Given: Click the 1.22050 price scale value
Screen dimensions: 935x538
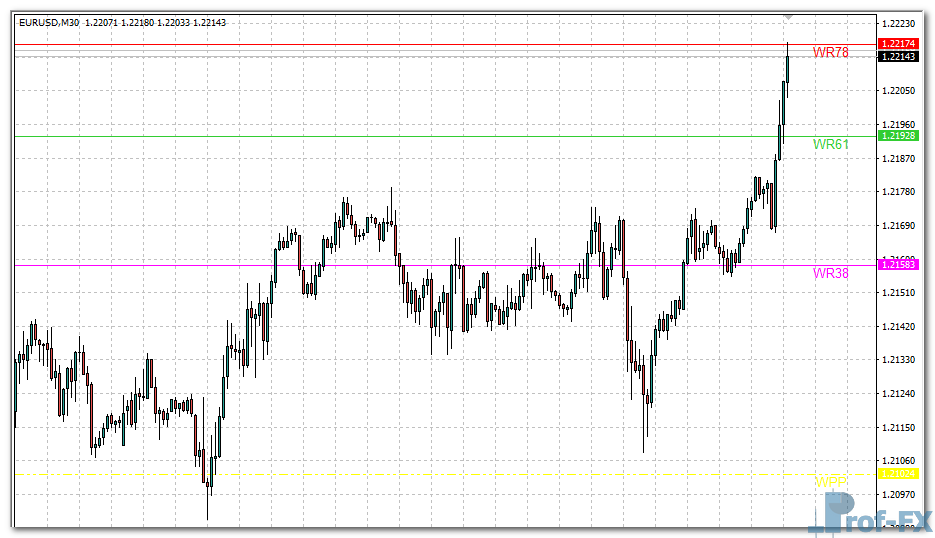Looking at the screenshot, I should [x=898, y=91].
